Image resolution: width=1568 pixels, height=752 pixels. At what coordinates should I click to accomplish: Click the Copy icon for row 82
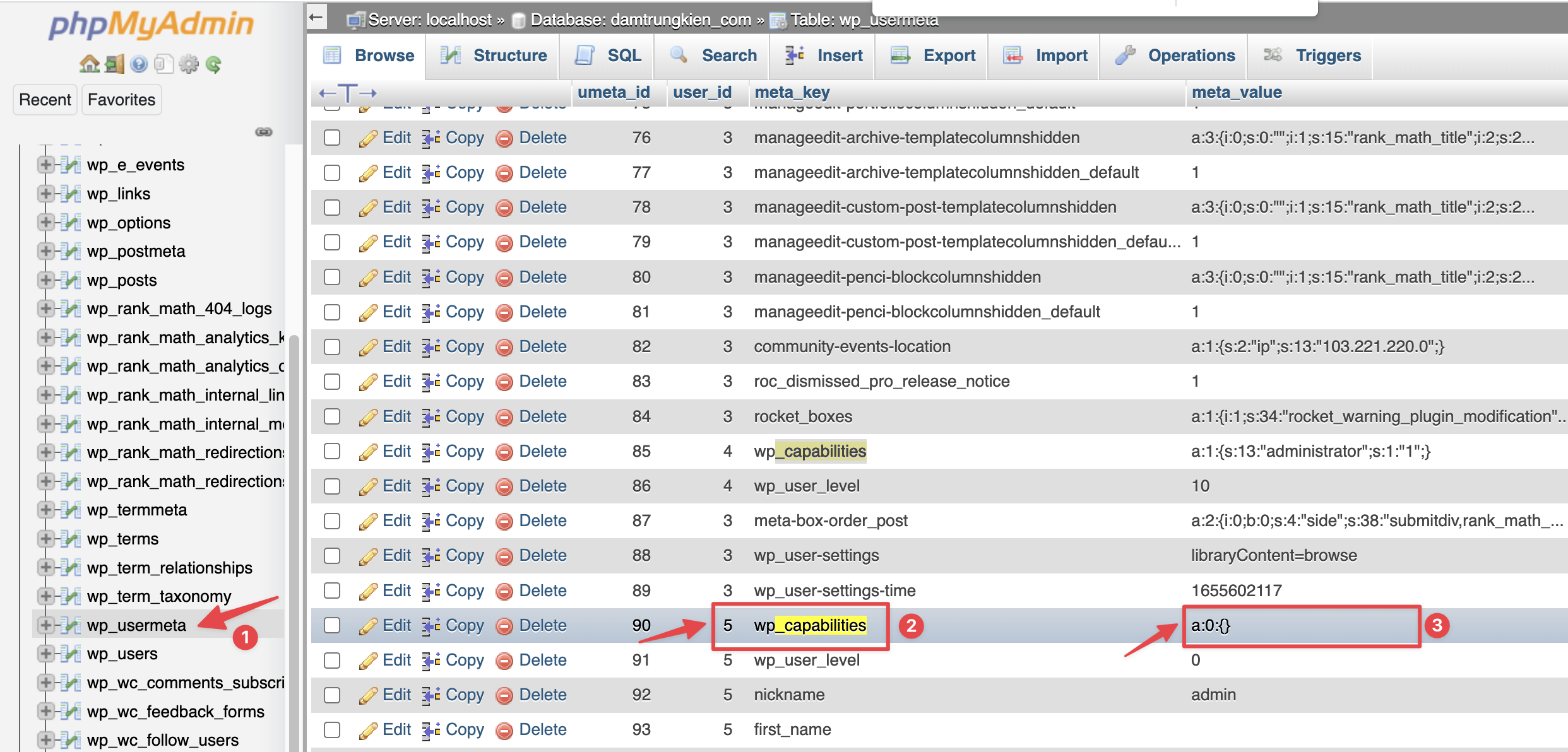coord(431,347)
